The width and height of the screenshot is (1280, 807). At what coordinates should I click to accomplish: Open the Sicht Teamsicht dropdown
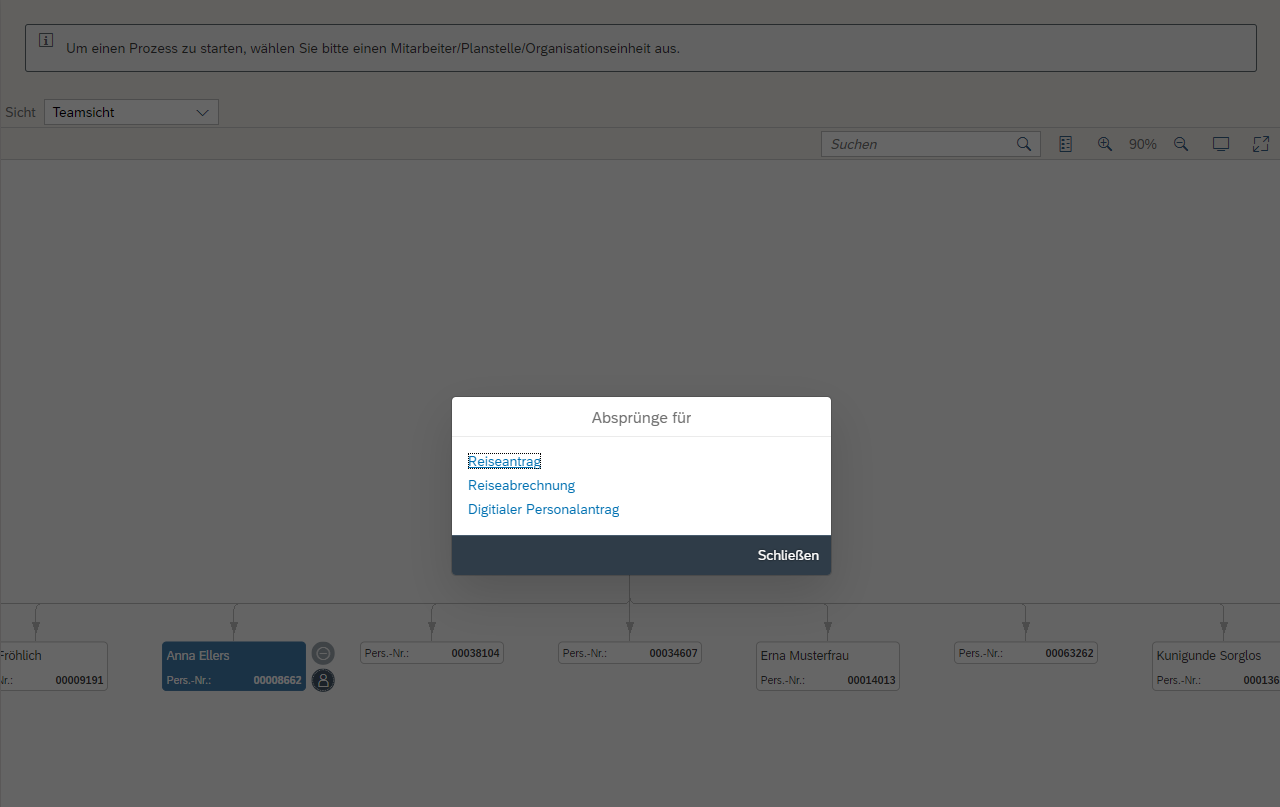coord(131,112)
